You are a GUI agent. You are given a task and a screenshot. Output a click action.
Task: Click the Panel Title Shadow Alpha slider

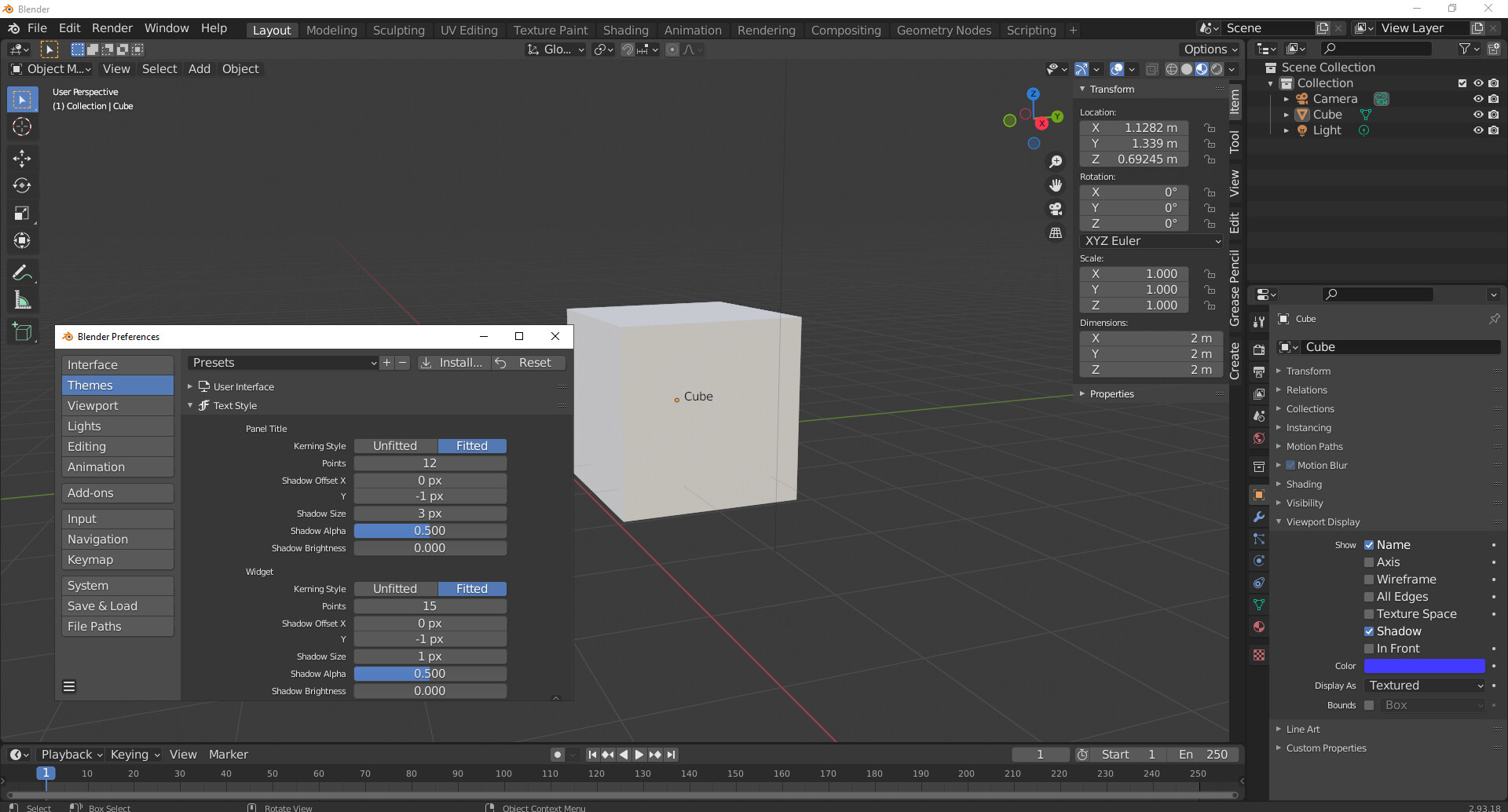(430, 531)
